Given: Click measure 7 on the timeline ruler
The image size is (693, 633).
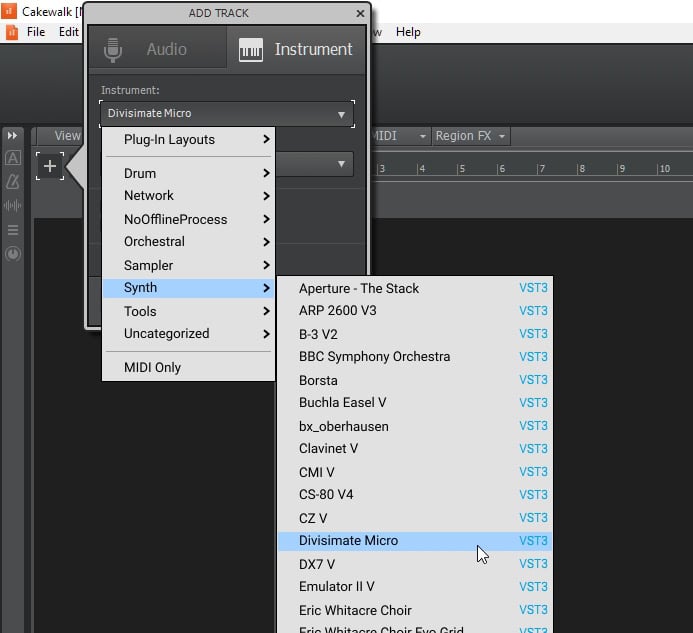Looking at the screenshot, I should pyautogui.click(x=541, y=169).
